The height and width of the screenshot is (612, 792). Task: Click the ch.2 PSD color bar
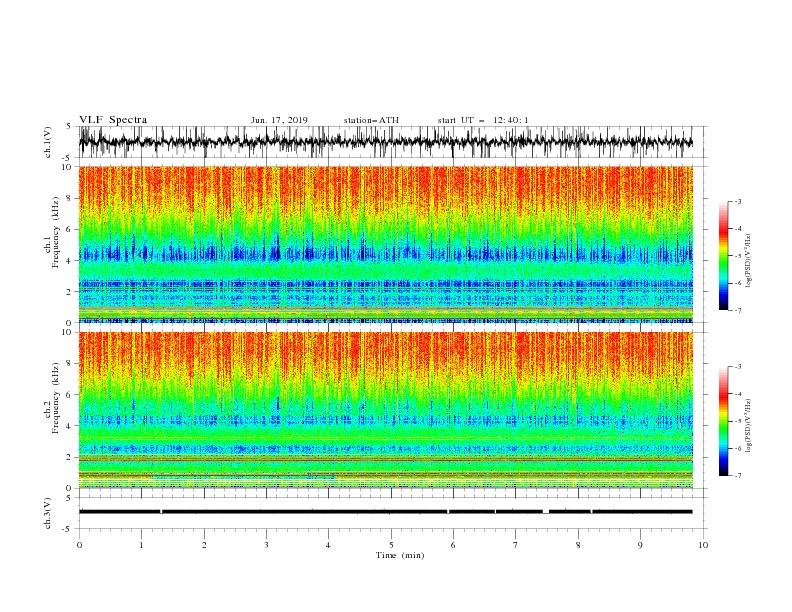coord(723,421)
